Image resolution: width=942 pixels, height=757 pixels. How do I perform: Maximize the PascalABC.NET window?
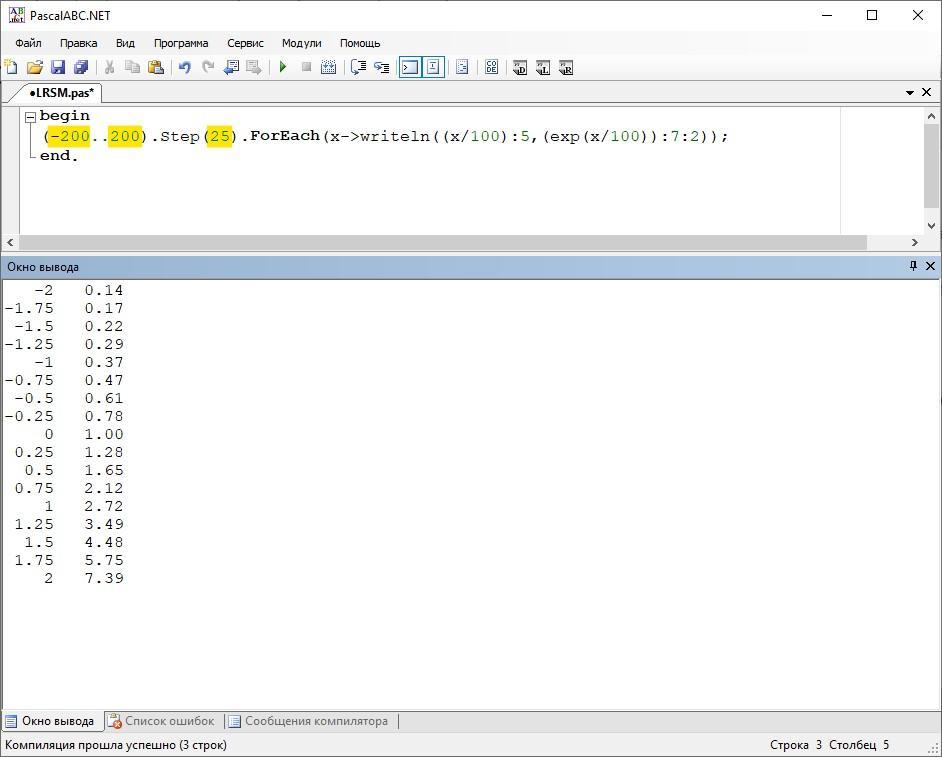(x=872, y=15)
